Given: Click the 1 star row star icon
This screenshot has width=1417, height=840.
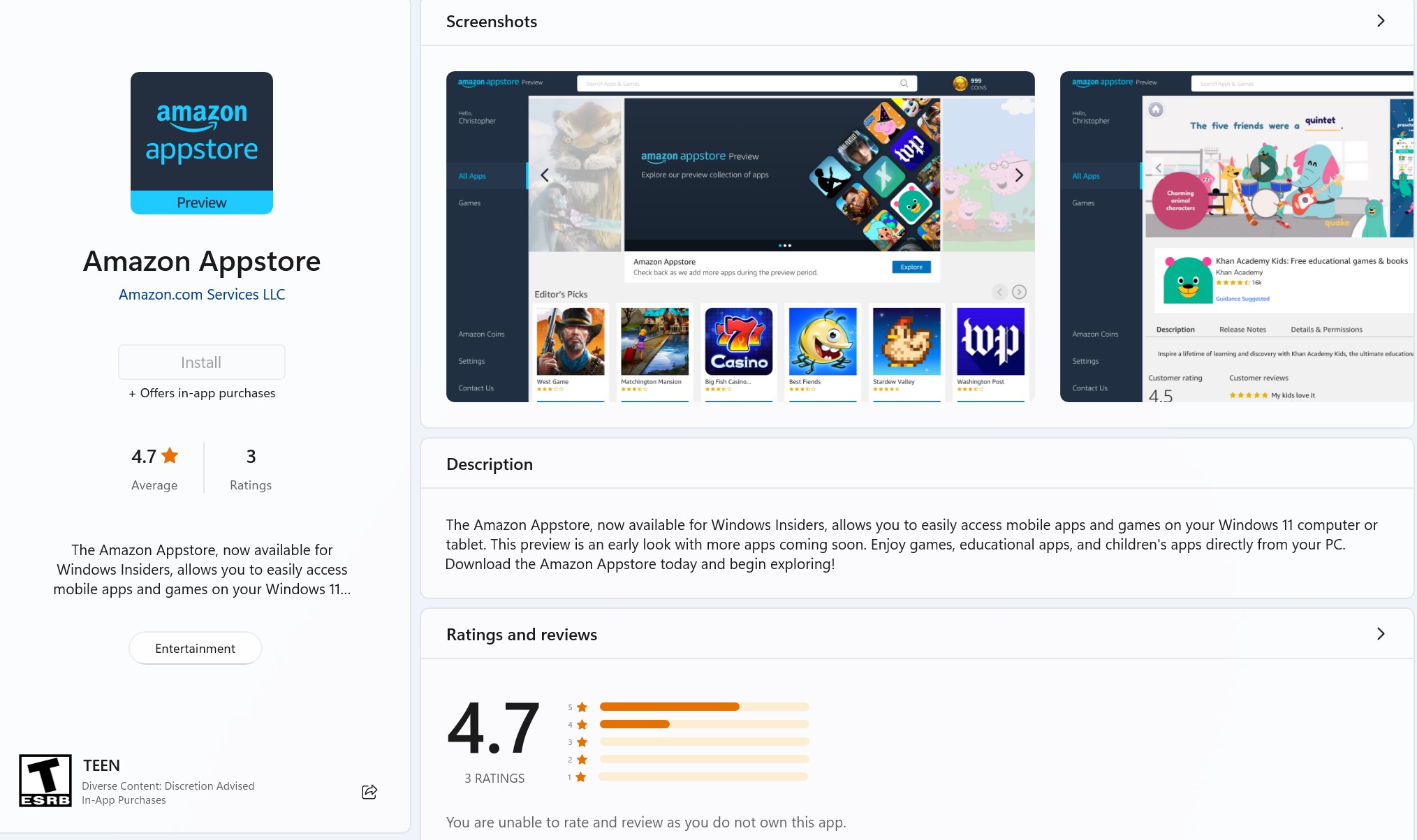Looking at the screenshot, I should coord(581,777).
